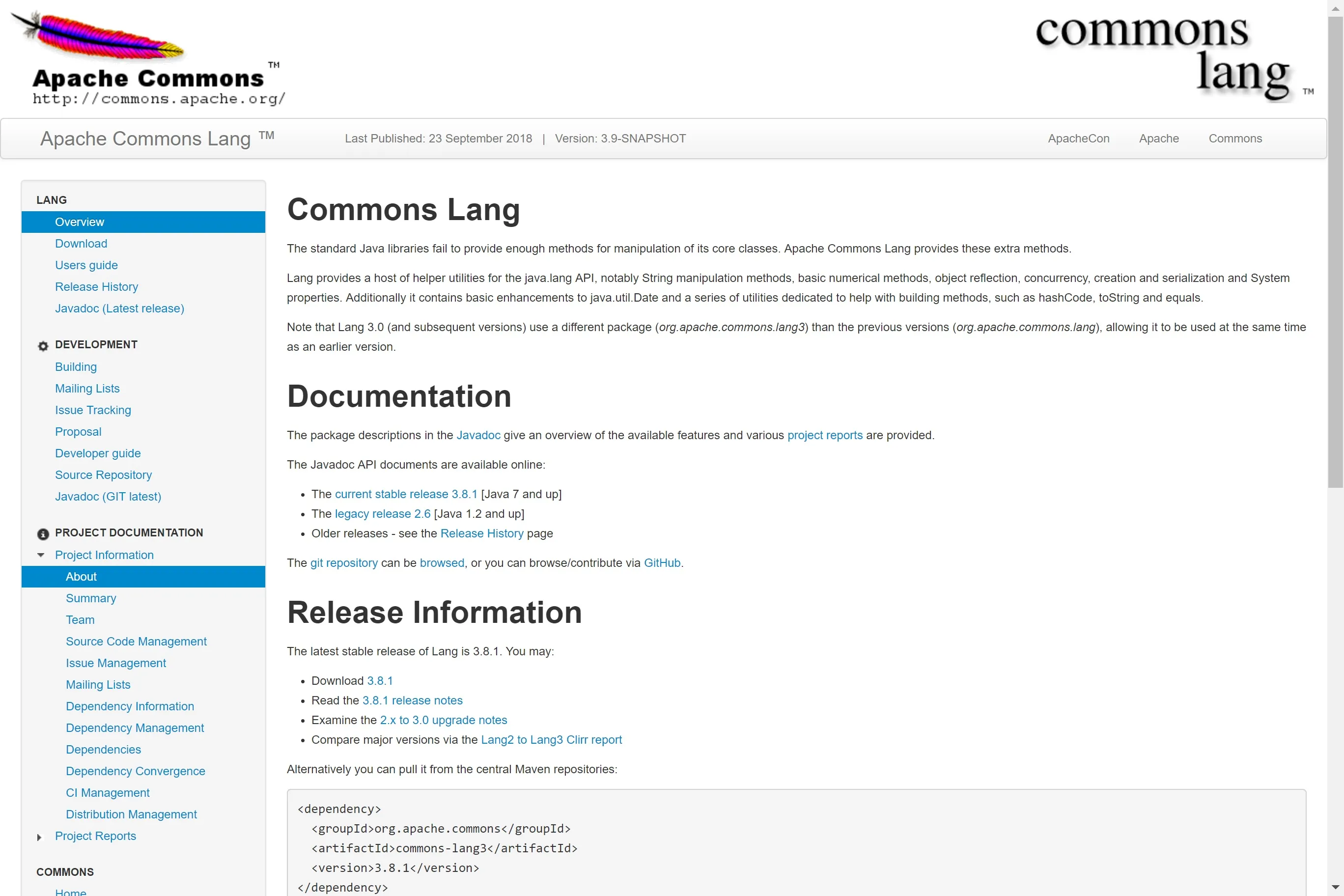Open Users guide in sidebar

pos(86,265)
